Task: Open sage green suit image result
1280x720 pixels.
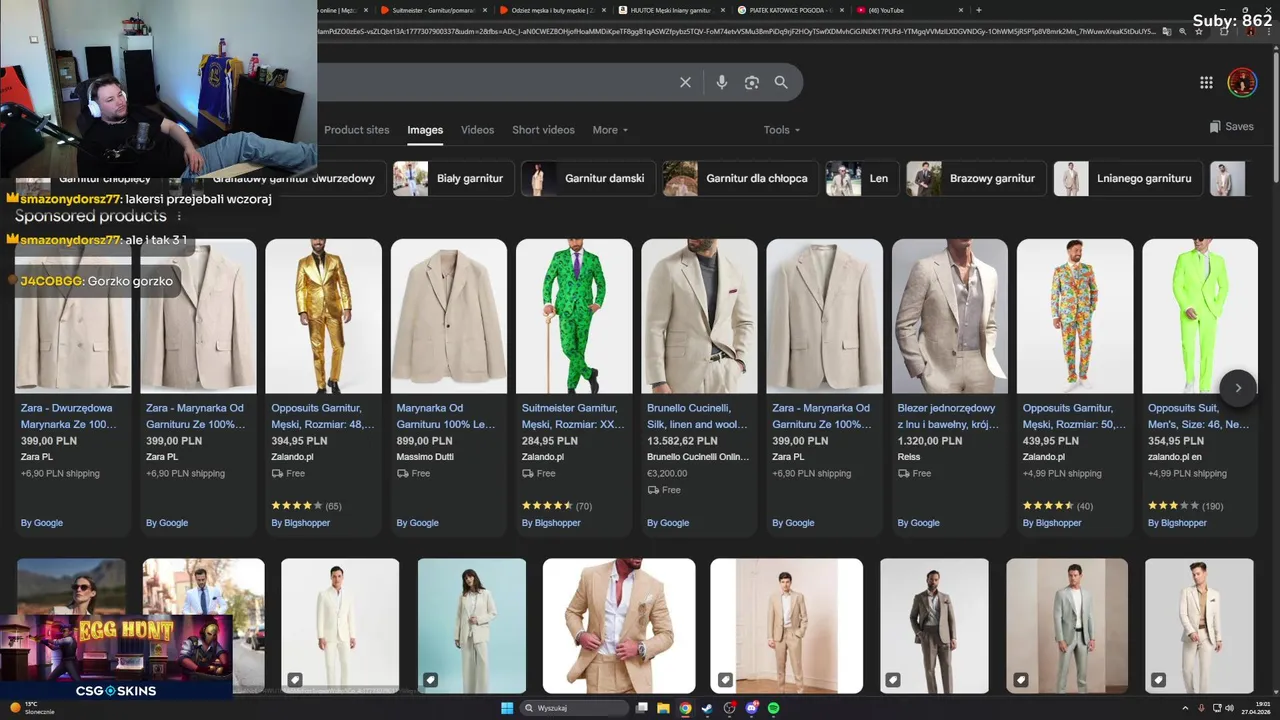Action: [x=1067, y=626]
